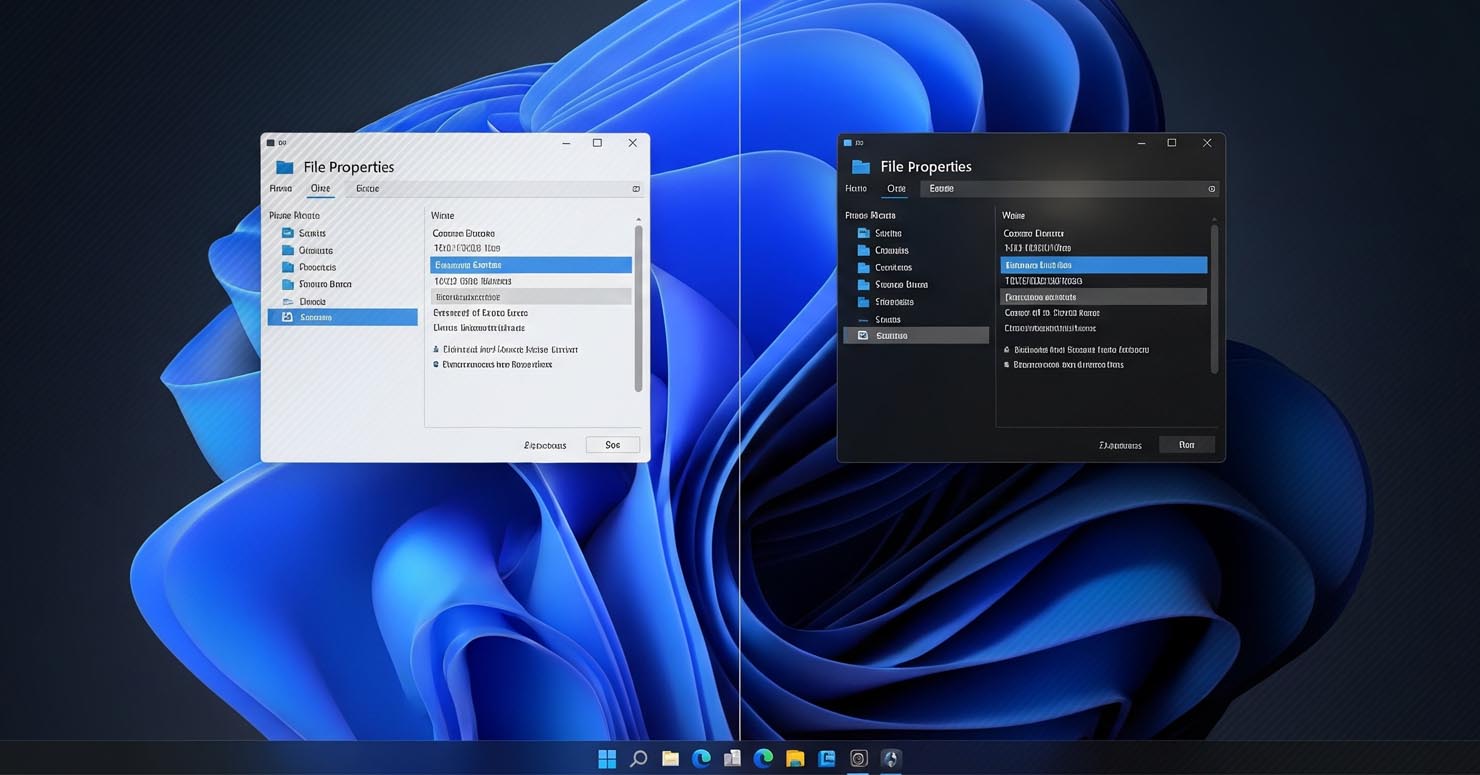
Task: Open the blue store app icon on the taskbar
Action: tap(827, 758)
